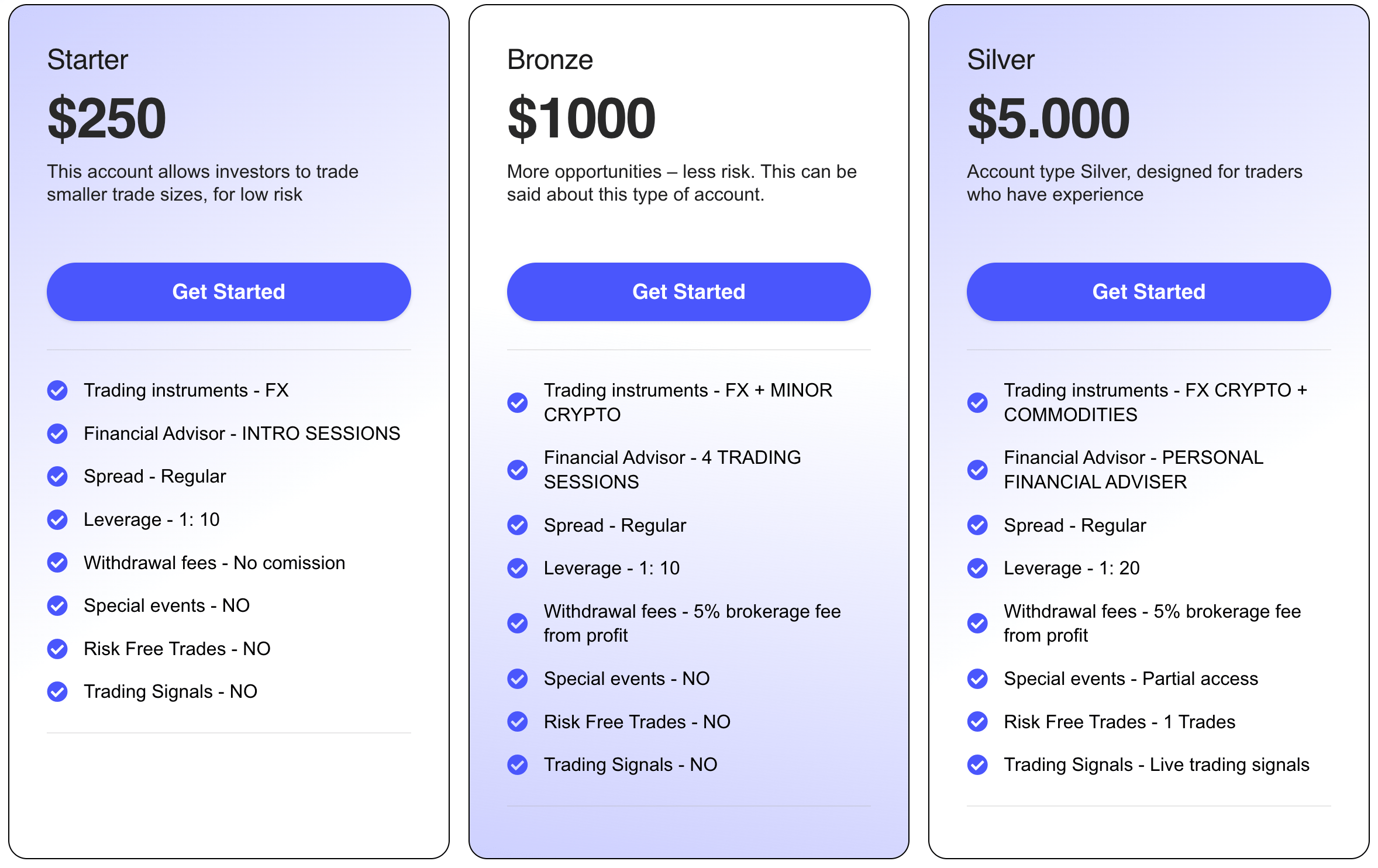Click checkmark icon beside Trading instruments - FX
Image resolution: width=1378 pixels, height=868 pixels.
tap(57, 390)
